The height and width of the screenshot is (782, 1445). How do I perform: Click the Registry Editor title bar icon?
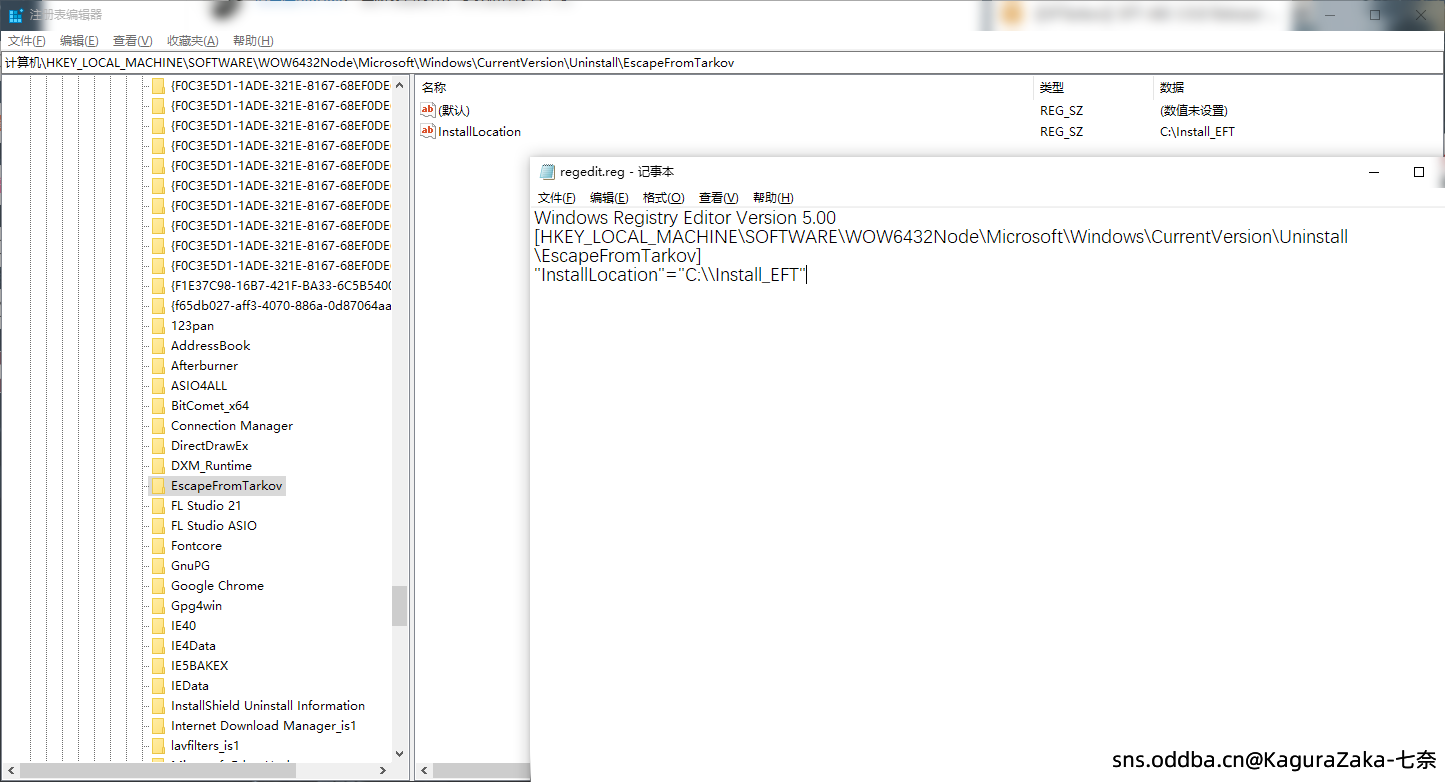[15, 15]
